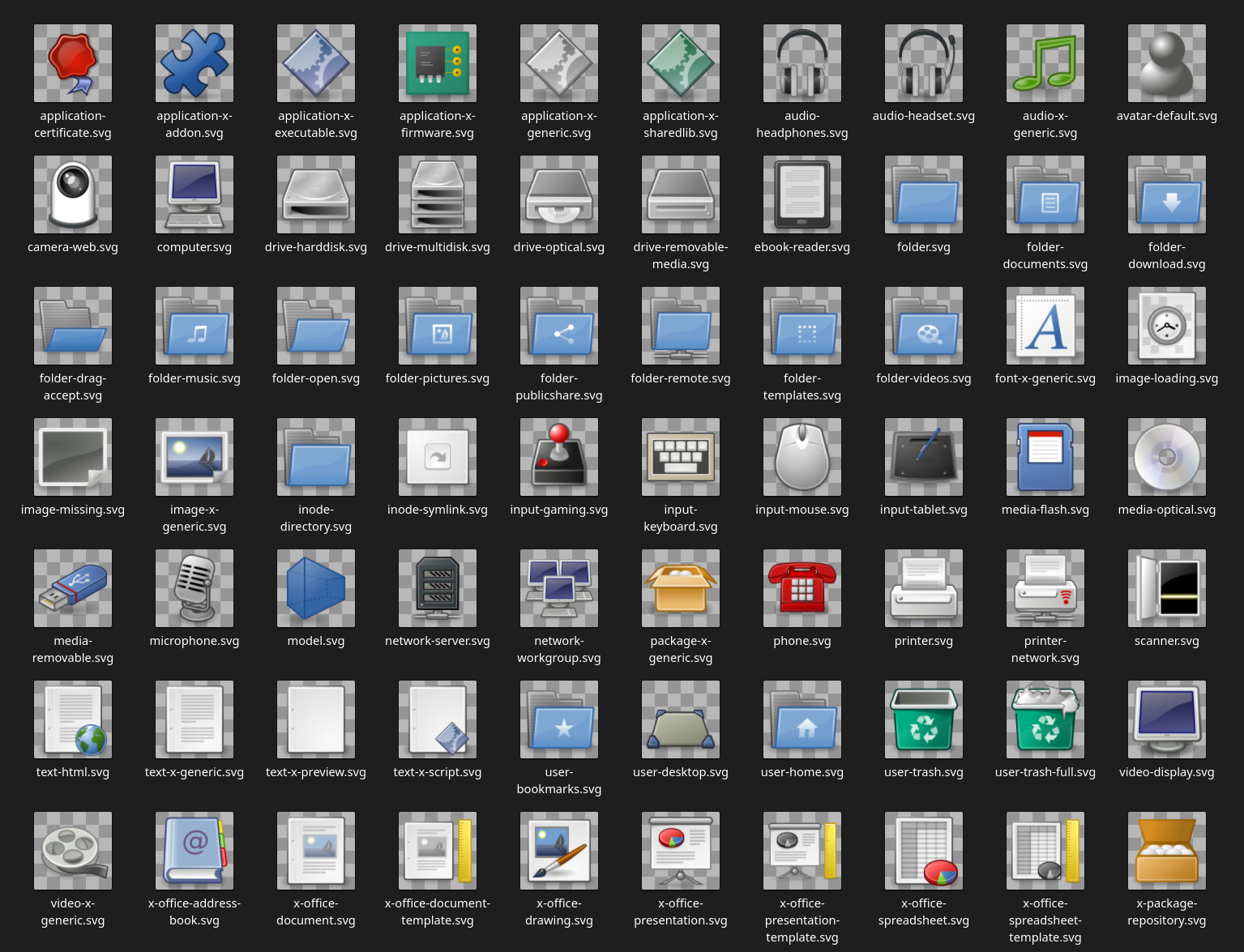Select the printer-network icon
Screen dimensions: 1244x952
pyautogui.click(x=1045, y=588)
